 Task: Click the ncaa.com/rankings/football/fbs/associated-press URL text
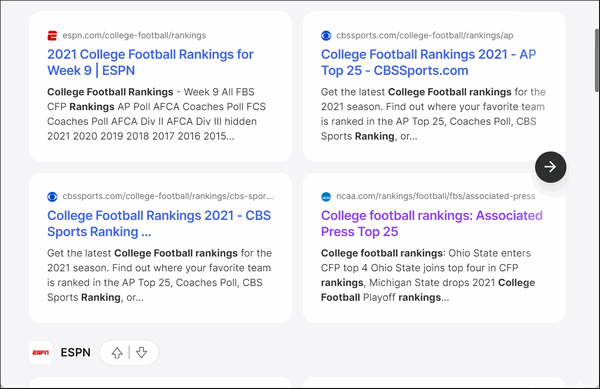(x=435, y=196)
